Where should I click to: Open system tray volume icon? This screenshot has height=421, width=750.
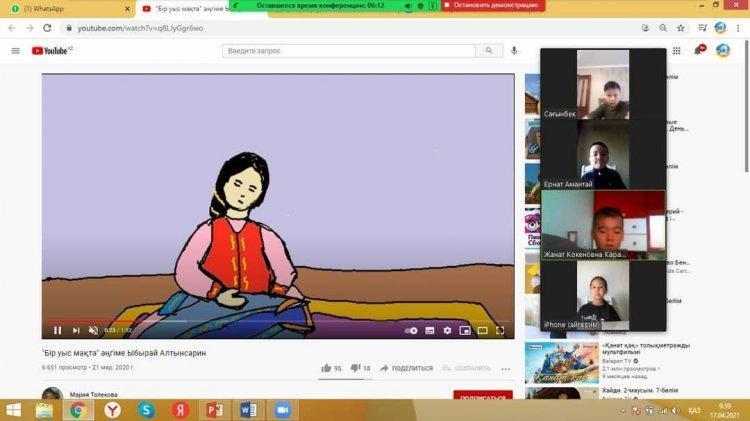[x=675, y=410]
